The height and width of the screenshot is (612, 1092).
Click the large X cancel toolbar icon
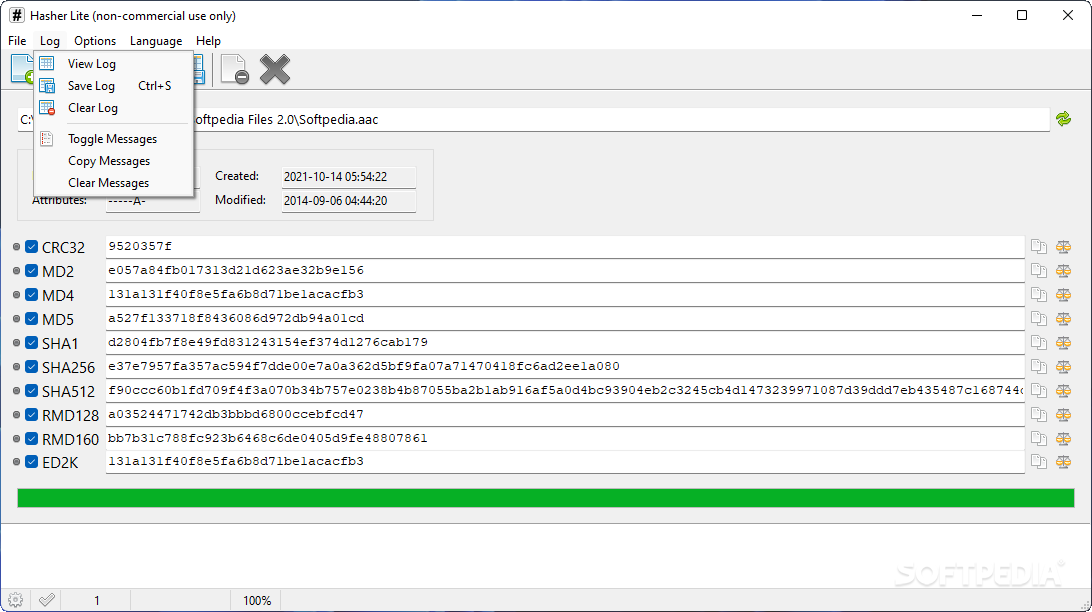[275, 70]
